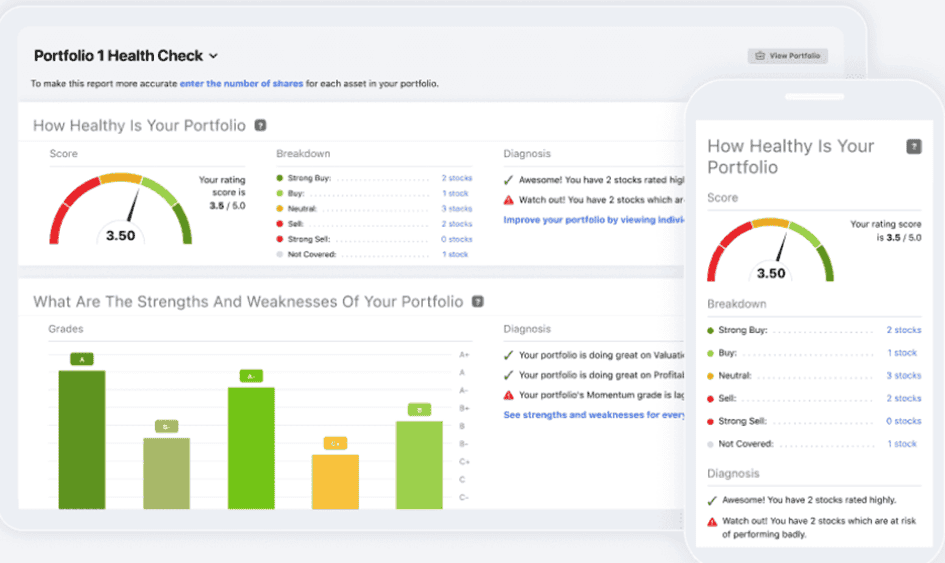Click the View Portfolio button
This screenshot has height=563, width=945.
787,56
